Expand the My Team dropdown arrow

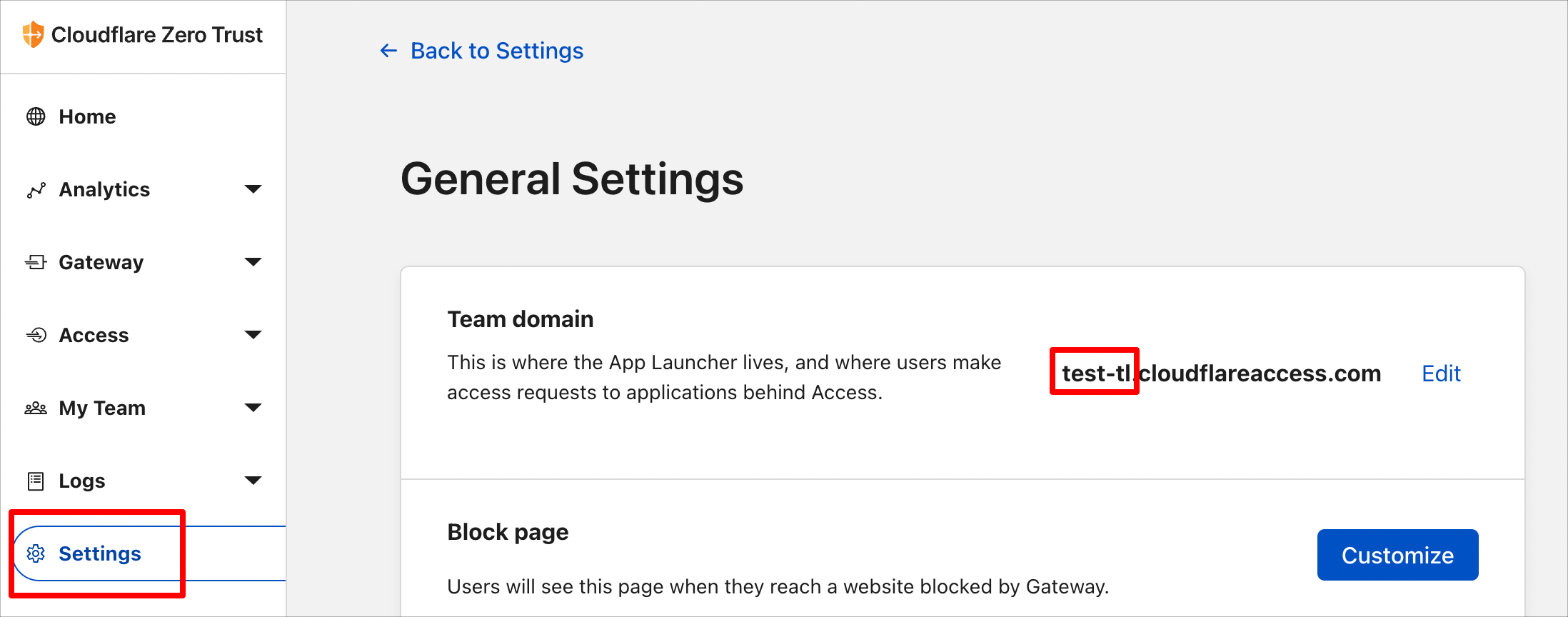tap(253, 408)
